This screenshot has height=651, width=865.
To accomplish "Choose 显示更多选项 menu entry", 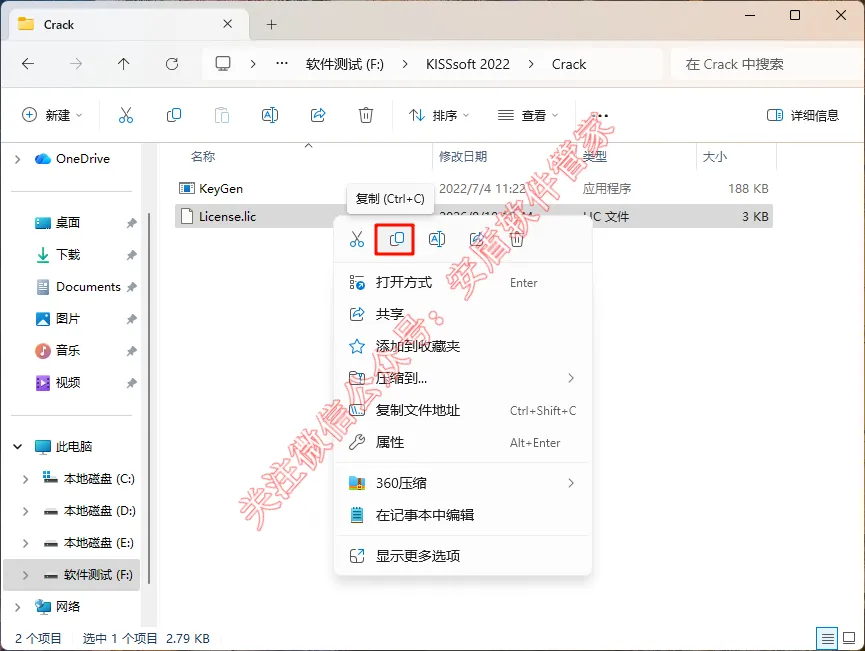I will [x=462, y=556].
